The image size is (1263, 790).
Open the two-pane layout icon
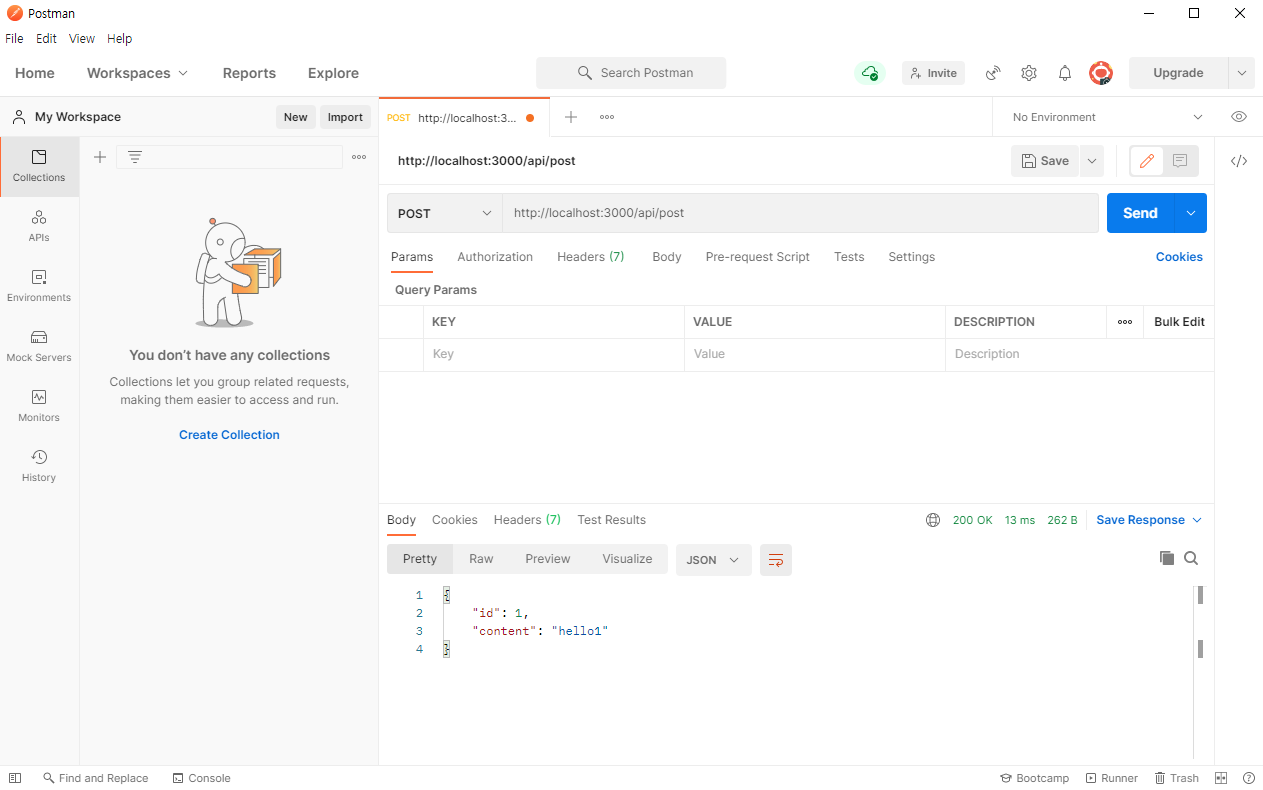pyautogui.click(x=1221, y=778)
